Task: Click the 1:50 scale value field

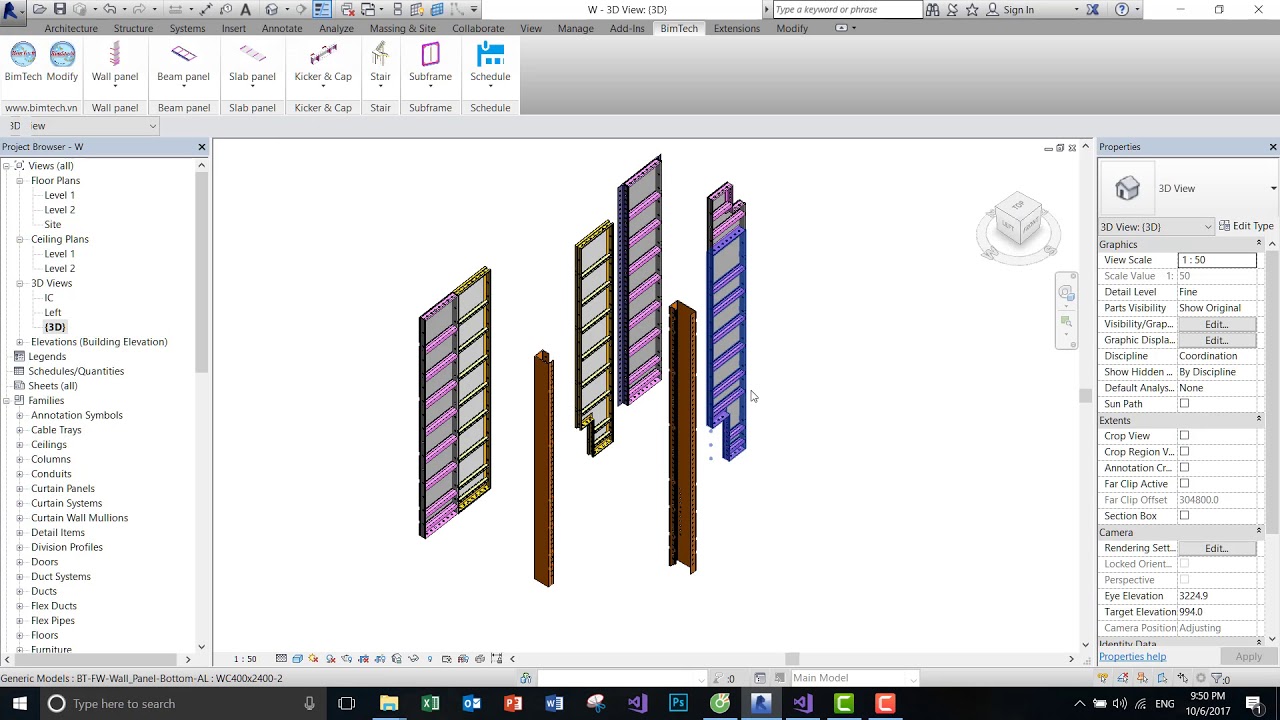Action: [x=1218, y=259]
